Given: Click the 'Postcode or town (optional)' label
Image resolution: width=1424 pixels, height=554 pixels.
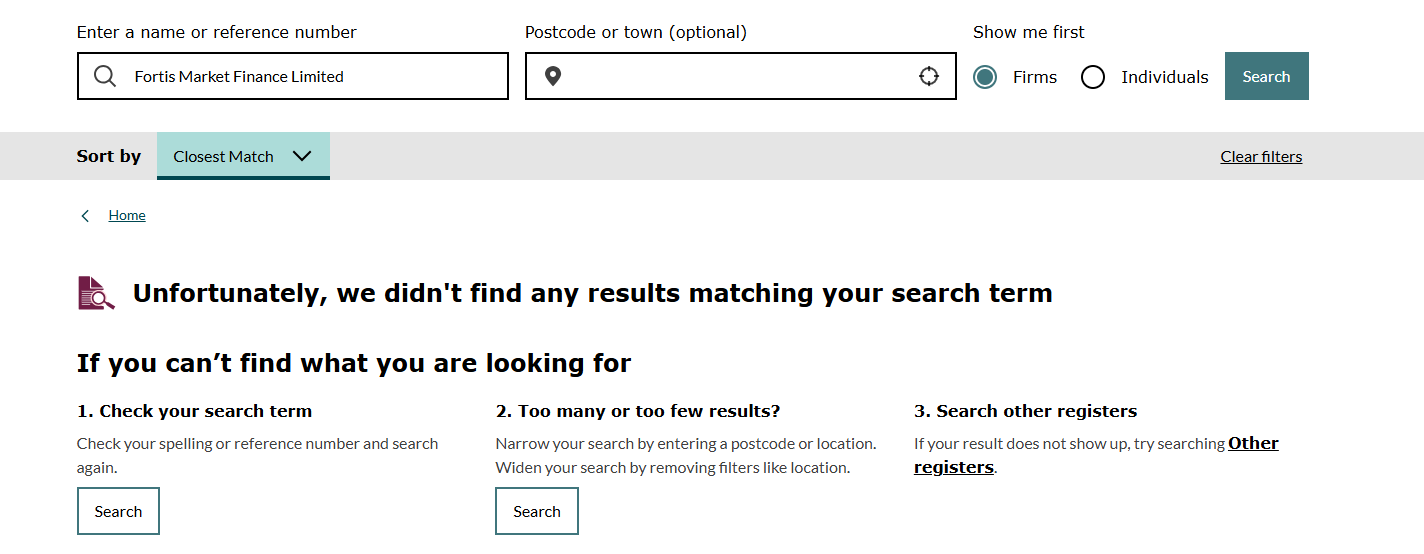Looking at the screenshot, I should tap(635, 32).
